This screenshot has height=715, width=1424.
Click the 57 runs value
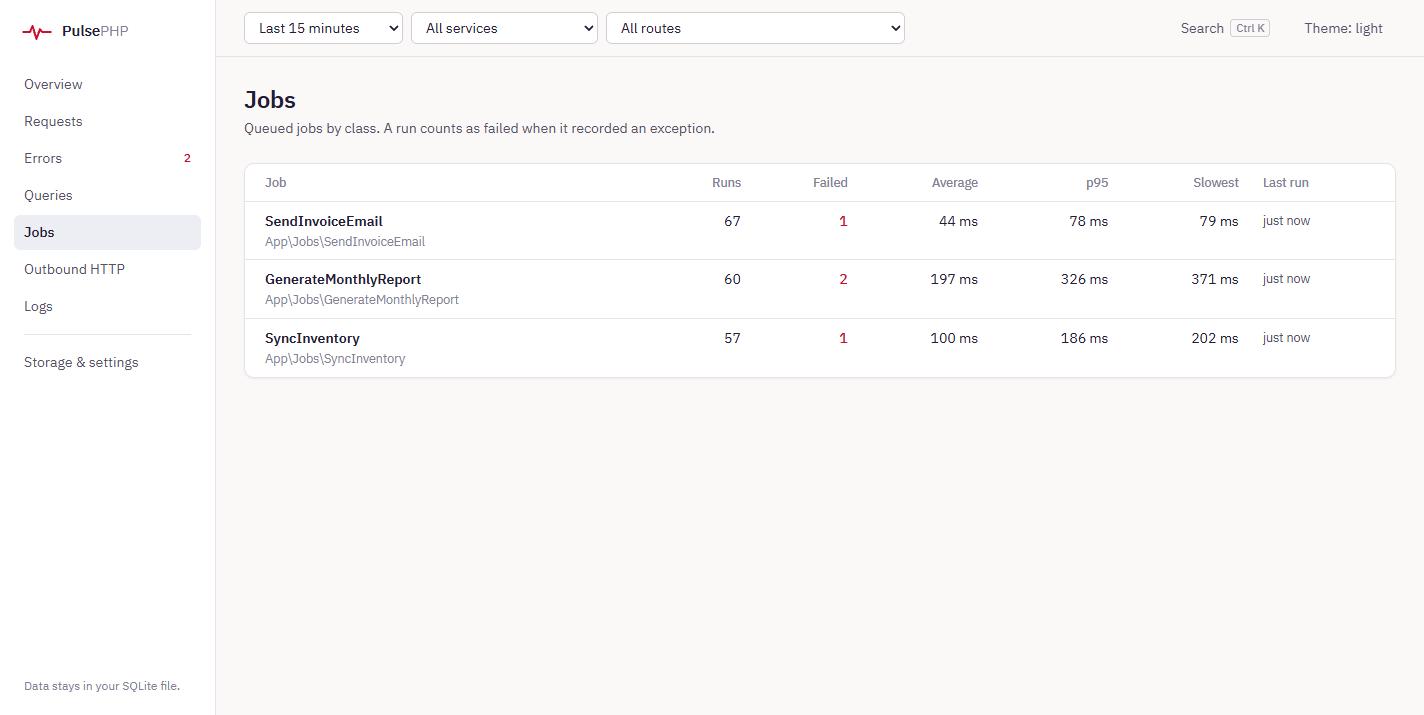[x=732, y=338]
